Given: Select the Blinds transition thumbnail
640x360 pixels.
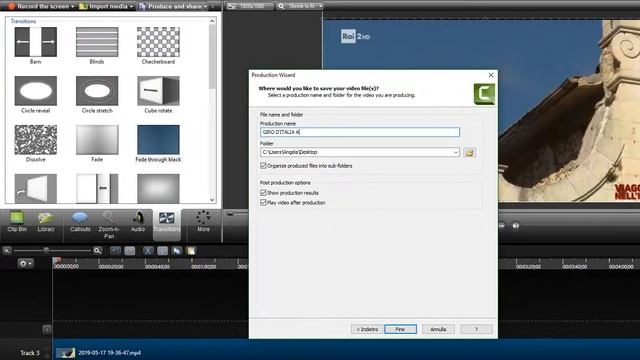Looking at the screenshot, I should (97, 42).
